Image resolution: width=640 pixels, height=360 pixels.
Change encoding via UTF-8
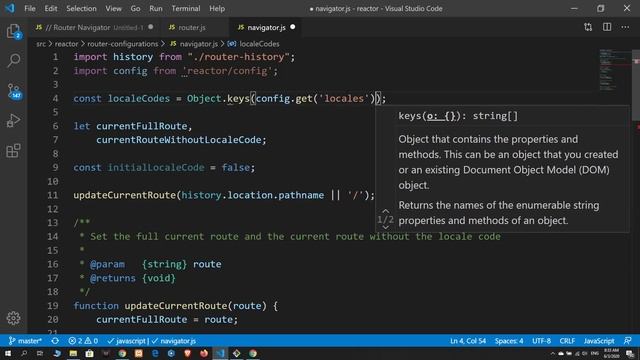pyautogui.click(x=541, y=341)
